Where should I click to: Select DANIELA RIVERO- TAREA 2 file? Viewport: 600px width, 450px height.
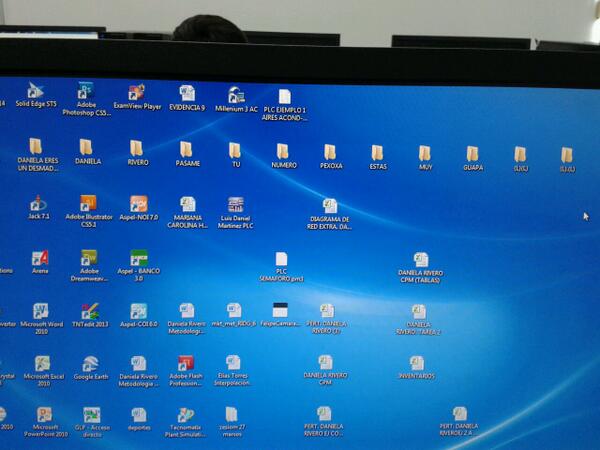pos(418,320)
